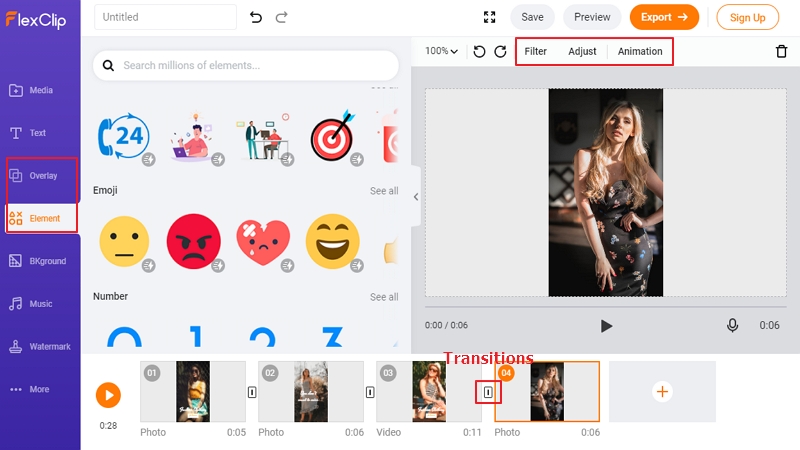
Task: See all Emoji elements
Action: (x=384, y=191)
